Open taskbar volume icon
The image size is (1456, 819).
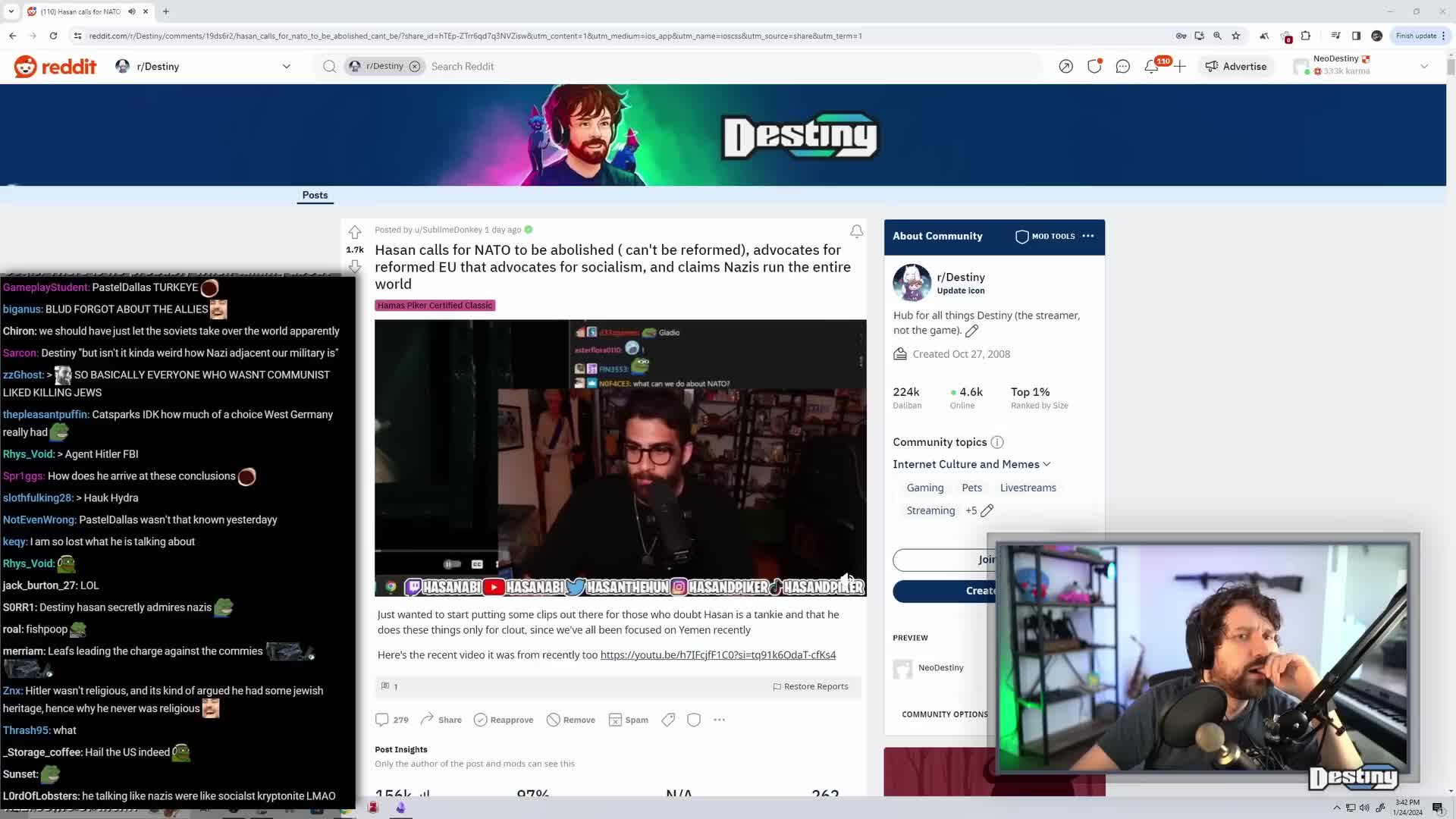point(1364,808)
